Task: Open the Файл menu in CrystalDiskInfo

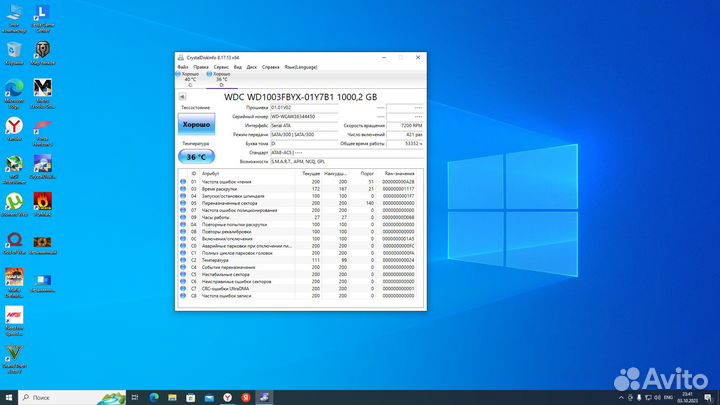Action: 183,67
